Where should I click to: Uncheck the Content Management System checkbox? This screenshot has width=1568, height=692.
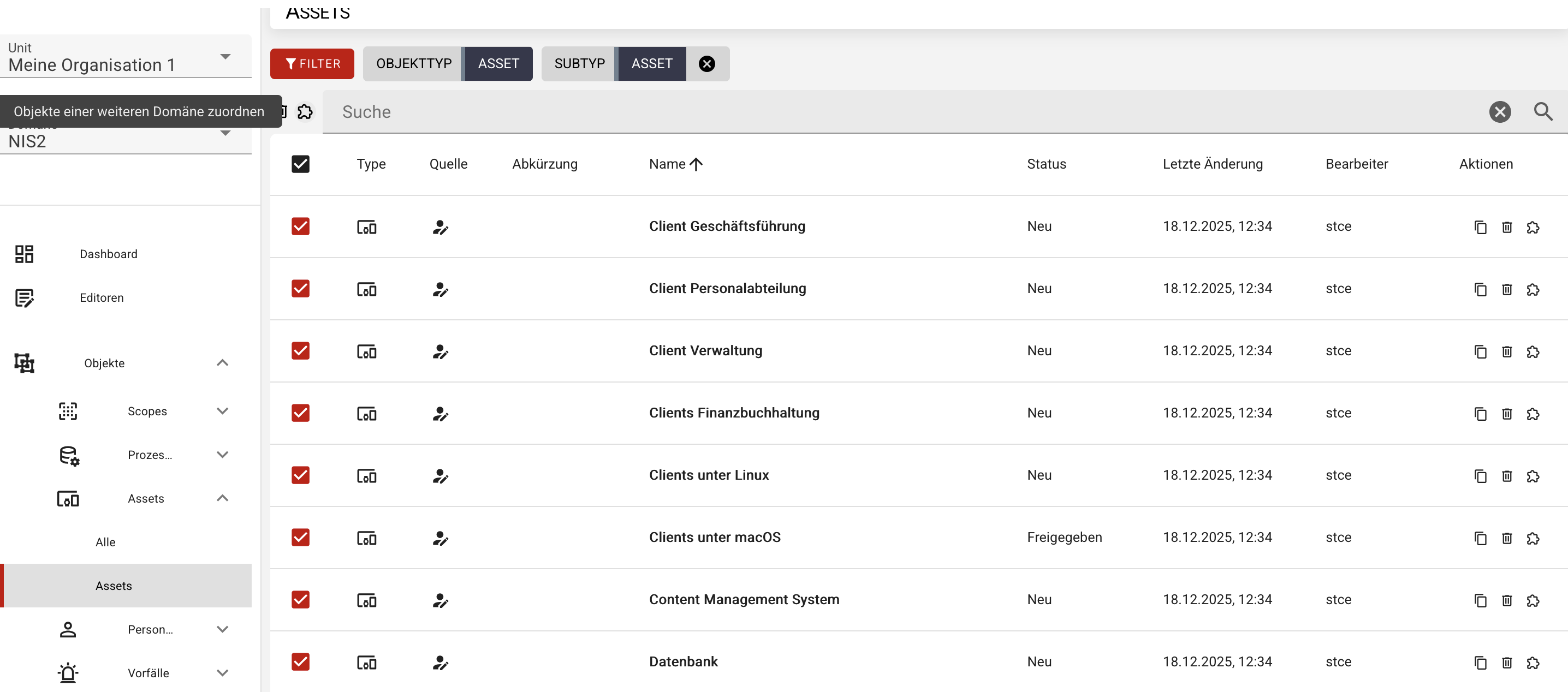(300, 599)
